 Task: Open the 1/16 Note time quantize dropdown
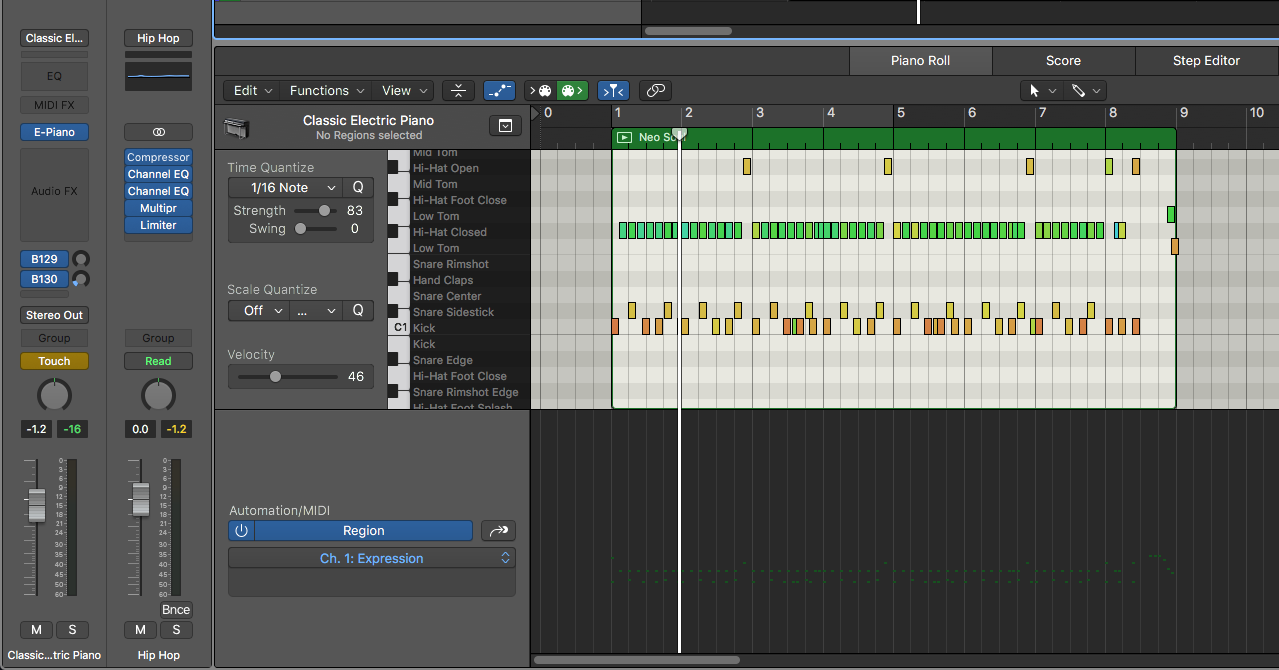[x=285, y=188]
